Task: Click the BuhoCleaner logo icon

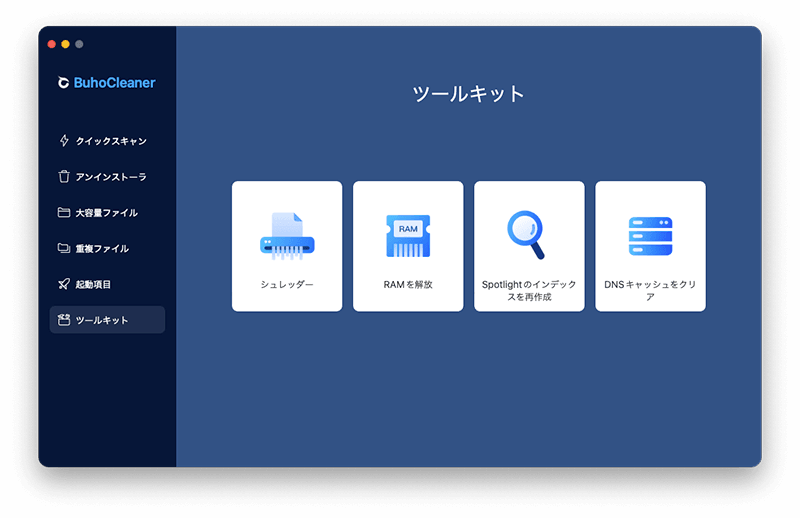Action: pos(63,83)
